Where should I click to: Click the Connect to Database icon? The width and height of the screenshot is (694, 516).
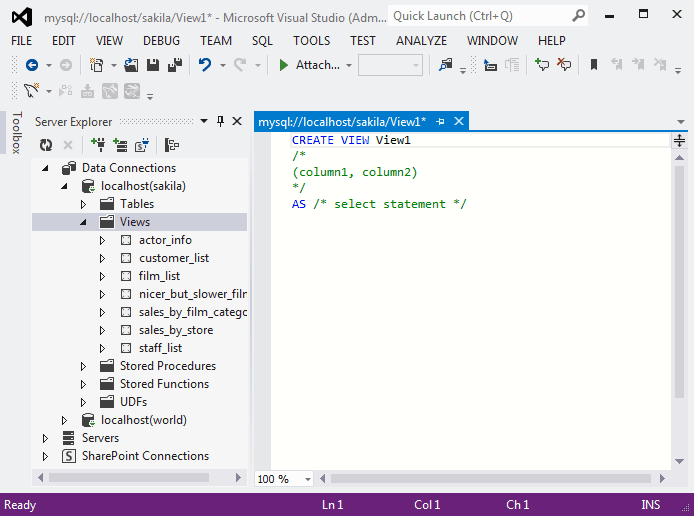[98, 145]
